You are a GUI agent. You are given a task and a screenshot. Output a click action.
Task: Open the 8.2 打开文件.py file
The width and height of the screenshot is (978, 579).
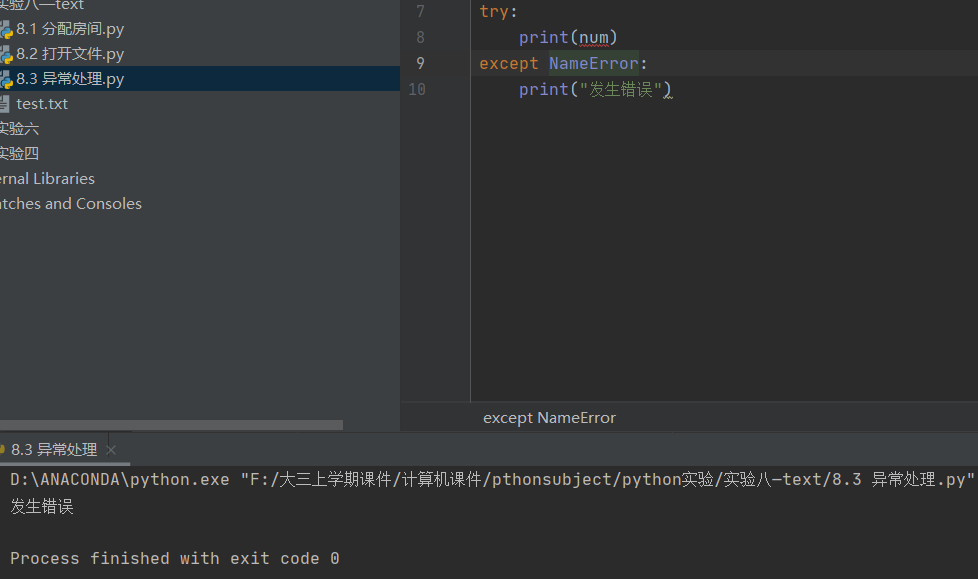coord(70,54)
